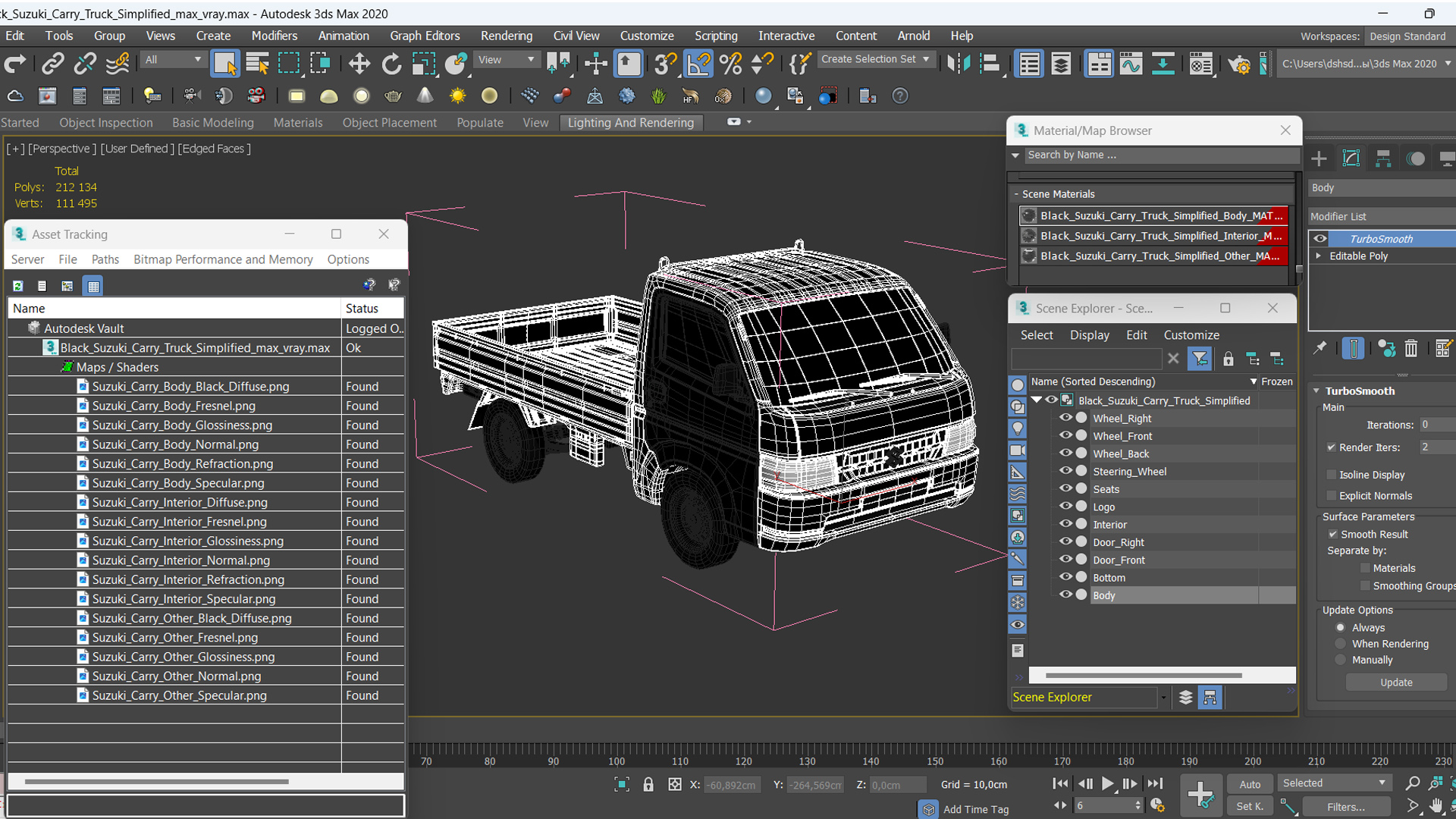The width and height of the screenshot is (1456, 819).
Task: Toggle visibility of the Body object
Action: (1065, 595)
